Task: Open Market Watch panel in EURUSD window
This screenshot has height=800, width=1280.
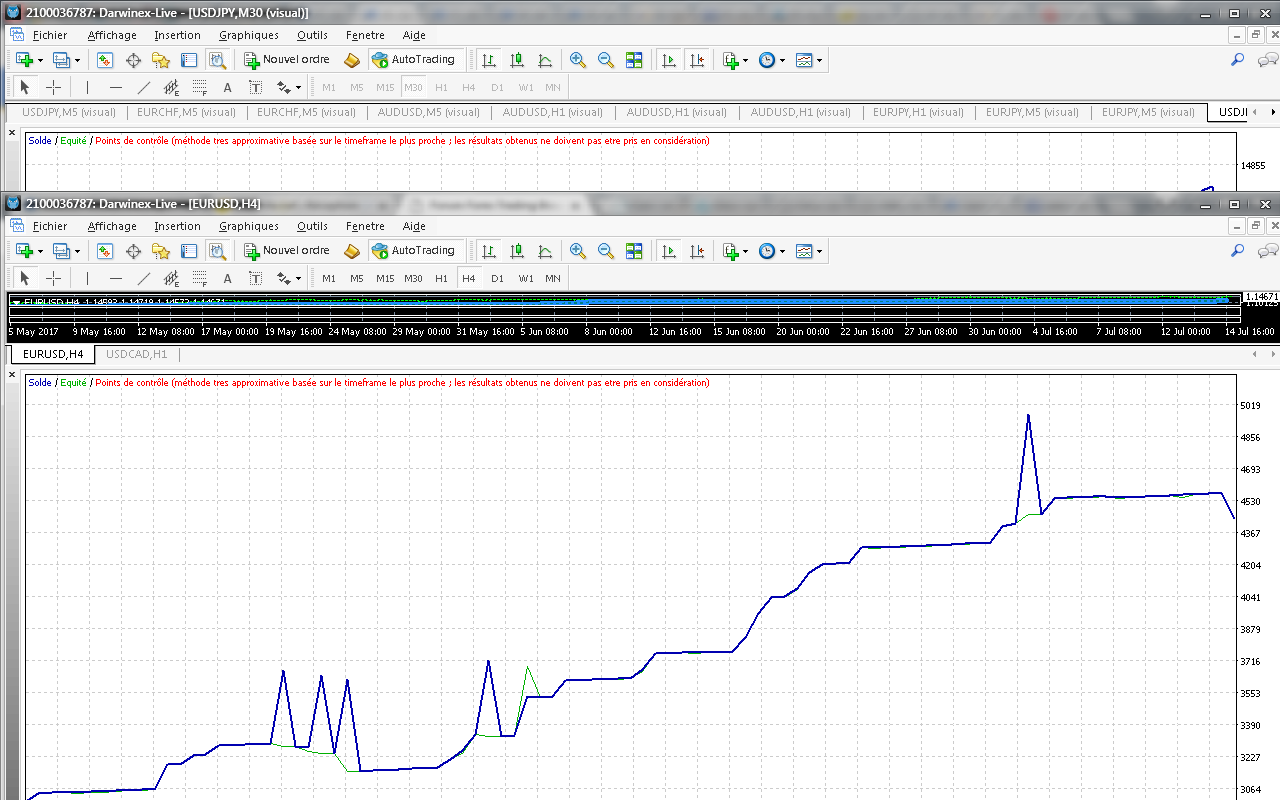Action: point(105,251)
